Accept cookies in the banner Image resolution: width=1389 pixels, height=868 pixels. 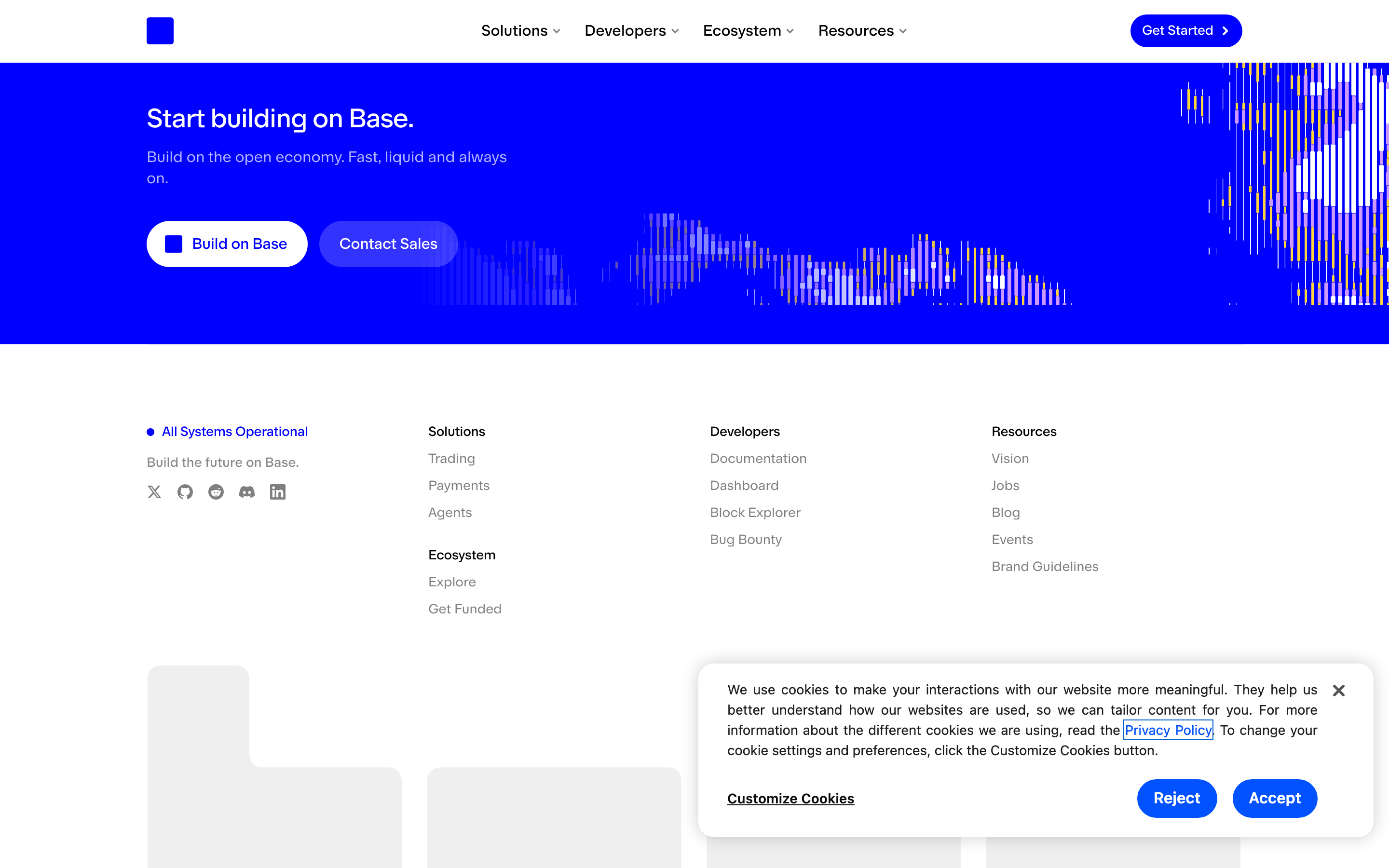tap(1275, 798)
